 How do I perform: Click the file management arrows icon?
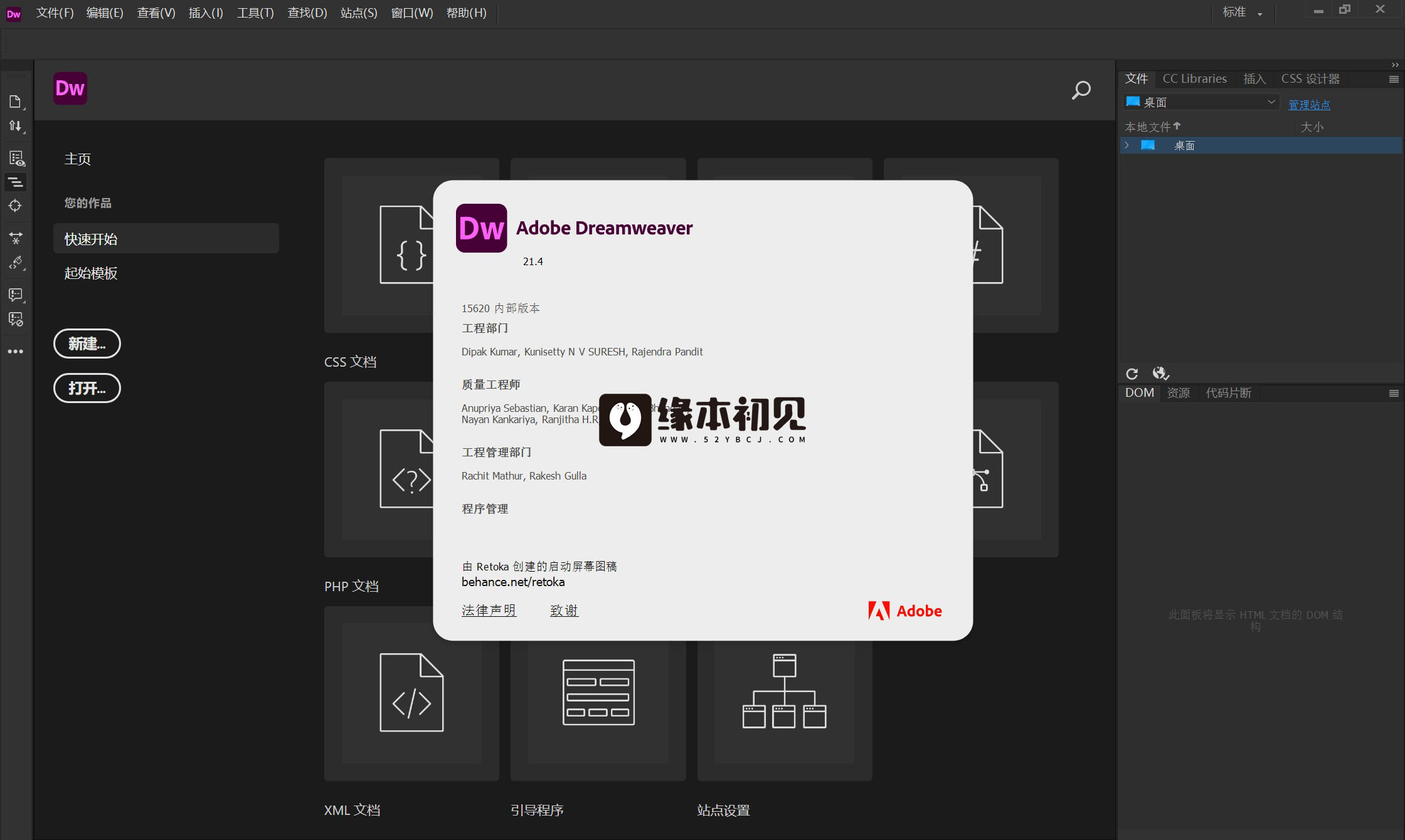(15, 126)
